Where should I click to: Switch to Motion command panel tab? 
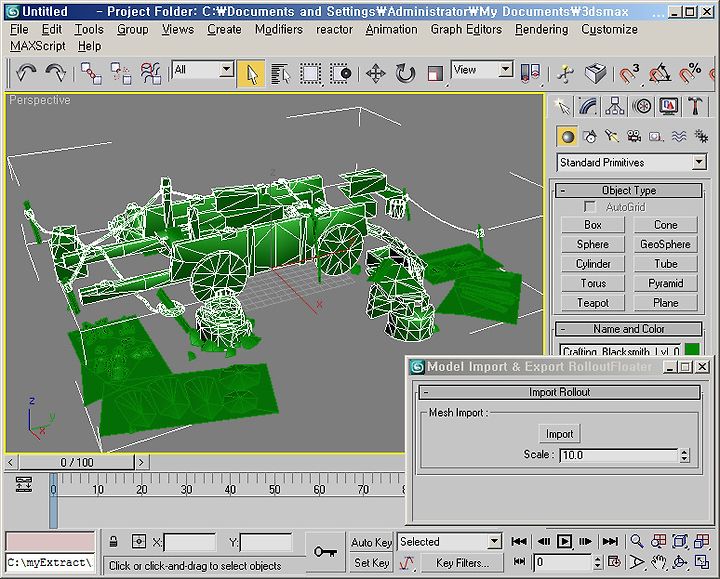(x=642, y=106)
